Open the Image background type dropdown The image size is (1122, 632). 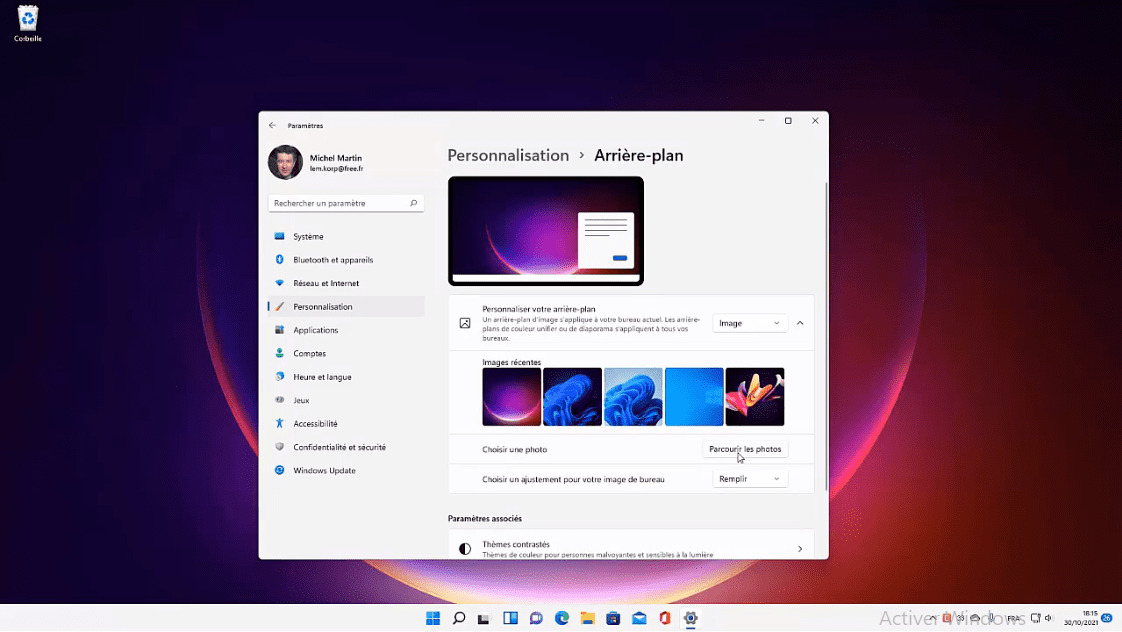pyautogui.click(x=749, y=323)
